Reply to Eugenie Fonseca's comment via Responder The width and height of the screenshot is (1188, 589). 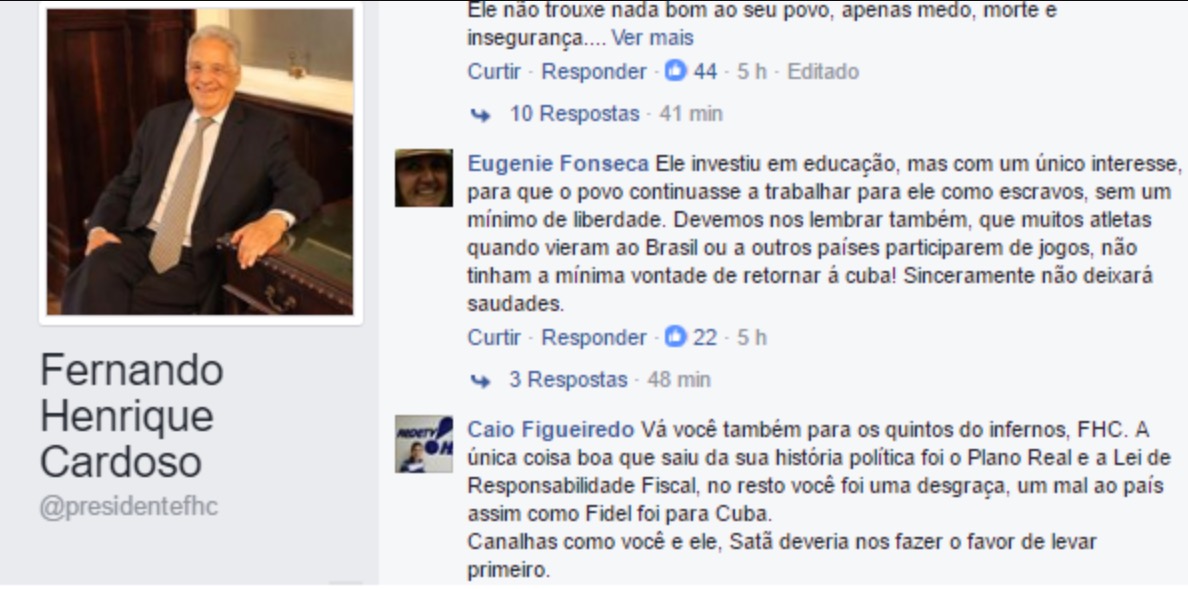click(594, 337)
